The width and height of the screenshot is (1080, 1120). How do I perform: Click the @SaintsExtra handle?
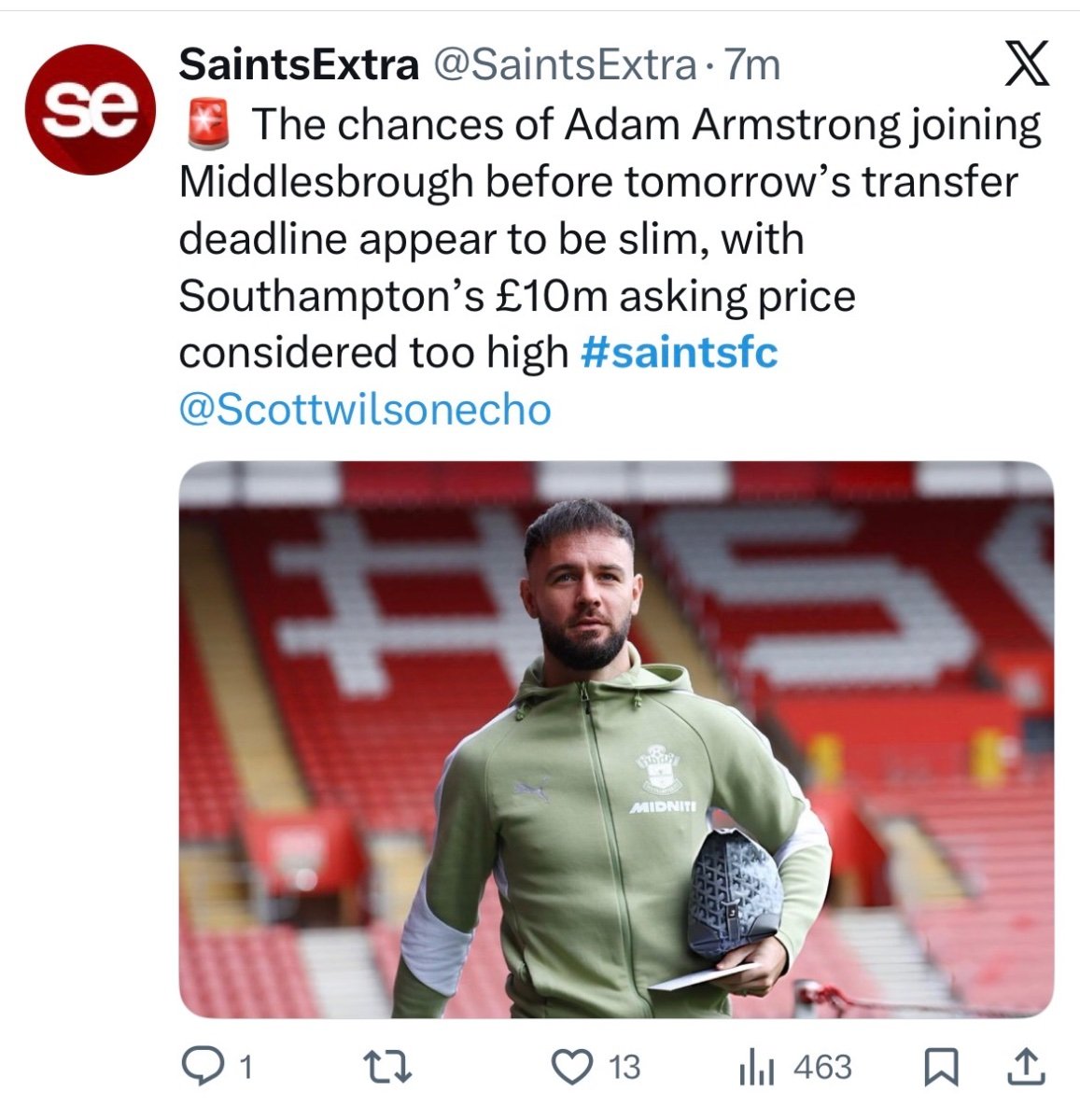click(562, 65)
